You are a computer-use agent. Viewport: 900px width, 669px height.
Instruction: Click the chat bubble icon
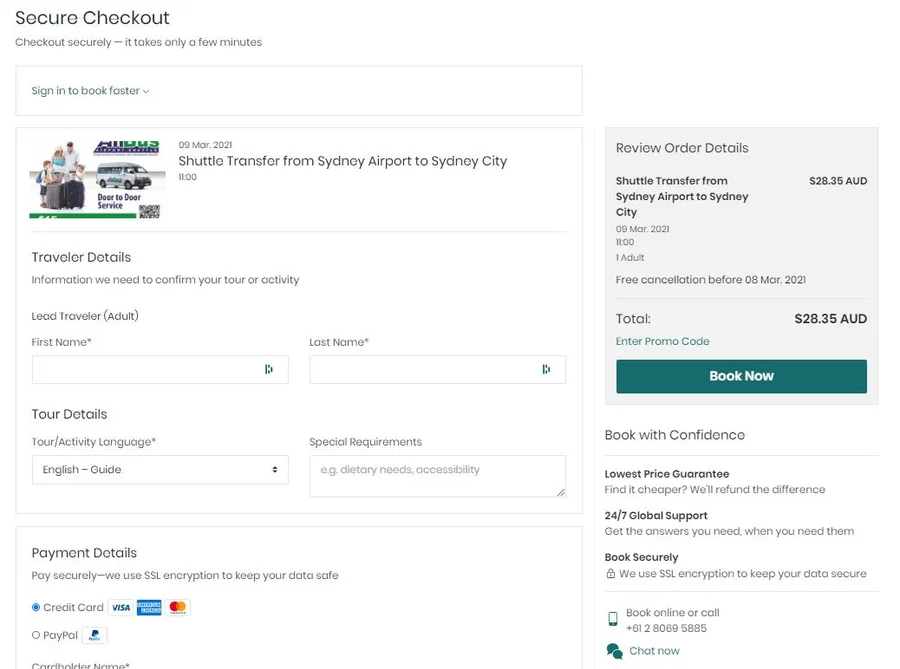point(614,651)
